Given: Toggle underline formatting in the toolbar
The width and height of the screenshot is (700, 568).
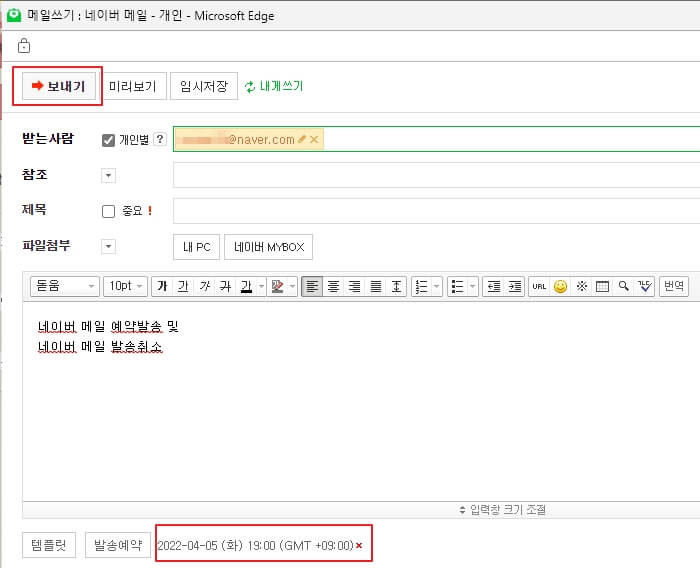Looking at the screenshot, I should point(183,286).
